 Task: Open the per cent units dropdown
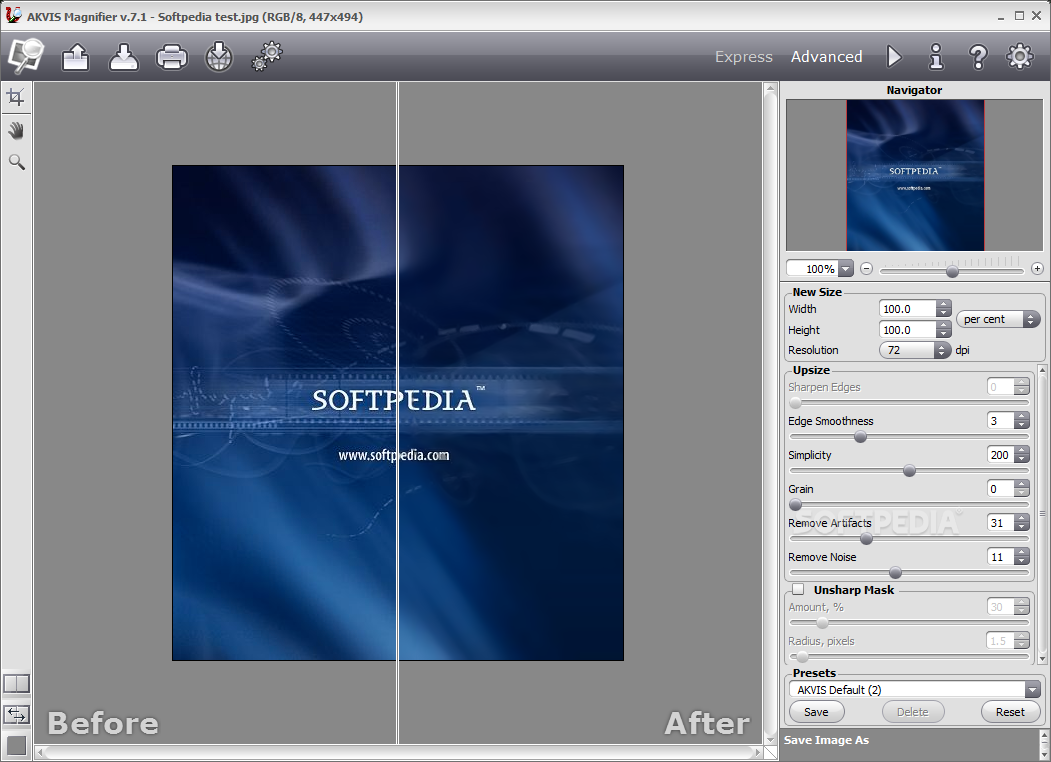997,319
